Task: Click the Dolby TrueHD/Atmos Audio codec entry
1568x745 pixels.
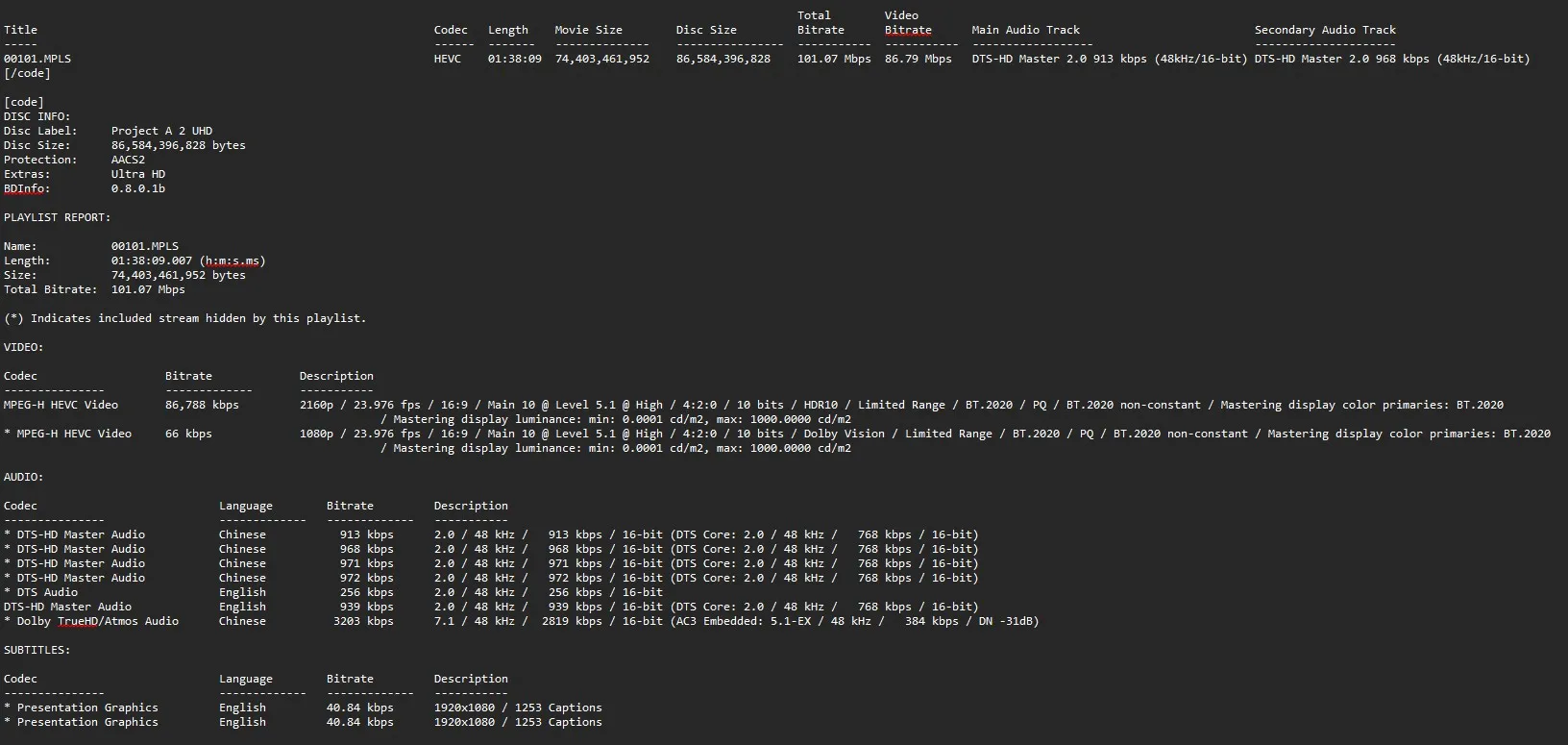Action: (97, 621)
